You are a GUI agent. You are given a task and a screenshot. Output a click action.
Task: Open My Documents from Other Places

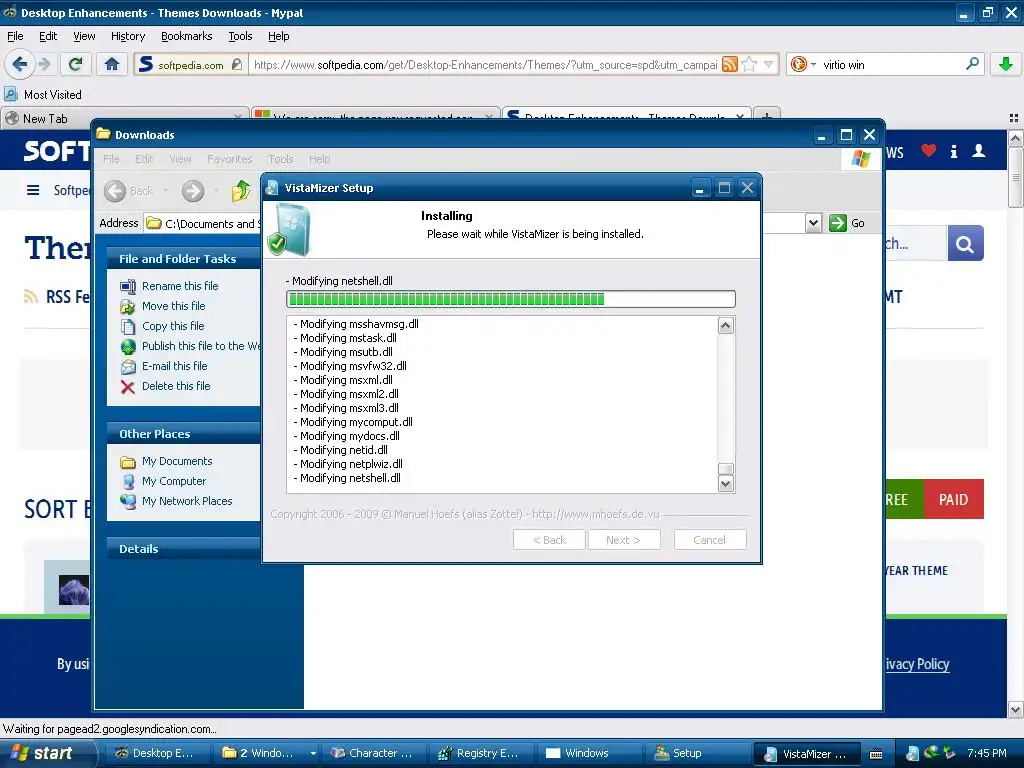(x=177, y=461)
